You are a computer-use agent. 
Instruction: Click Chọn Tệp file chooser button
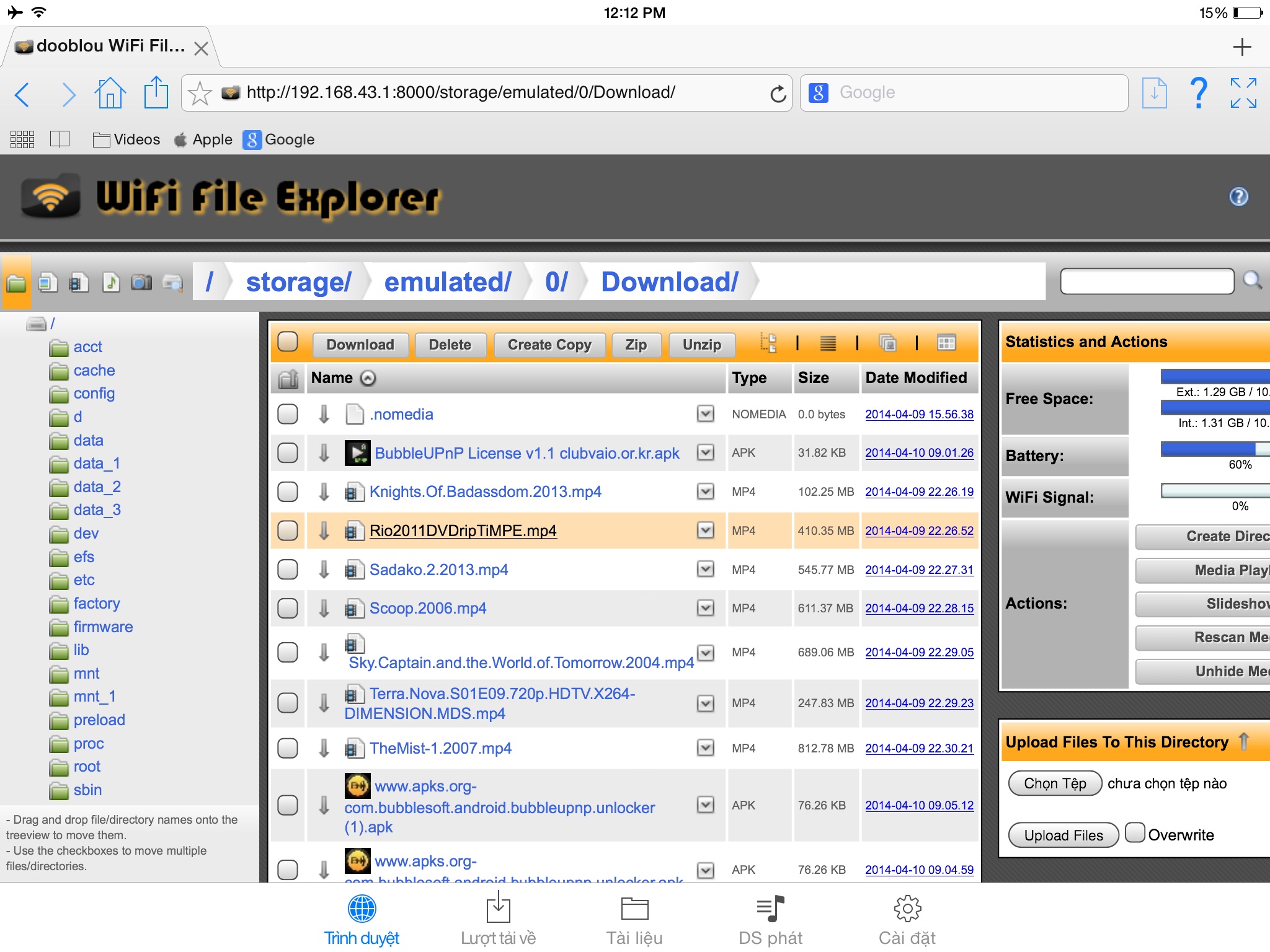[1055, 783]
